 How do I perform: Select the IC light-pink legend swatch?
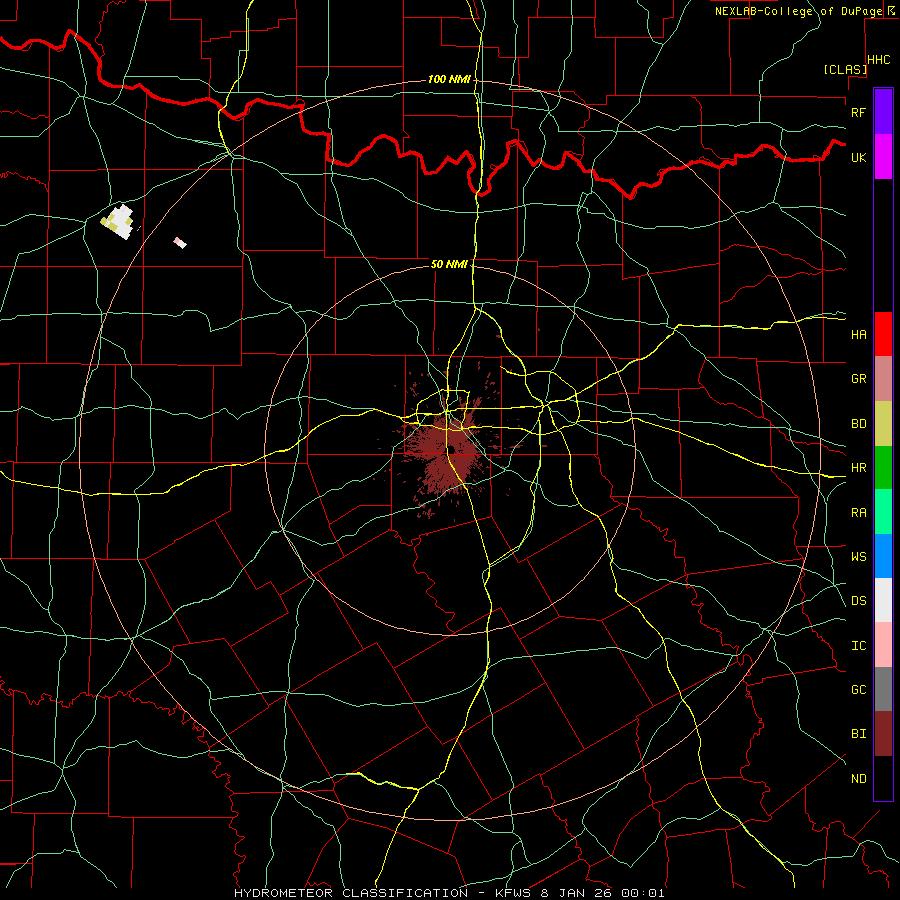click(x=883, y=645)
